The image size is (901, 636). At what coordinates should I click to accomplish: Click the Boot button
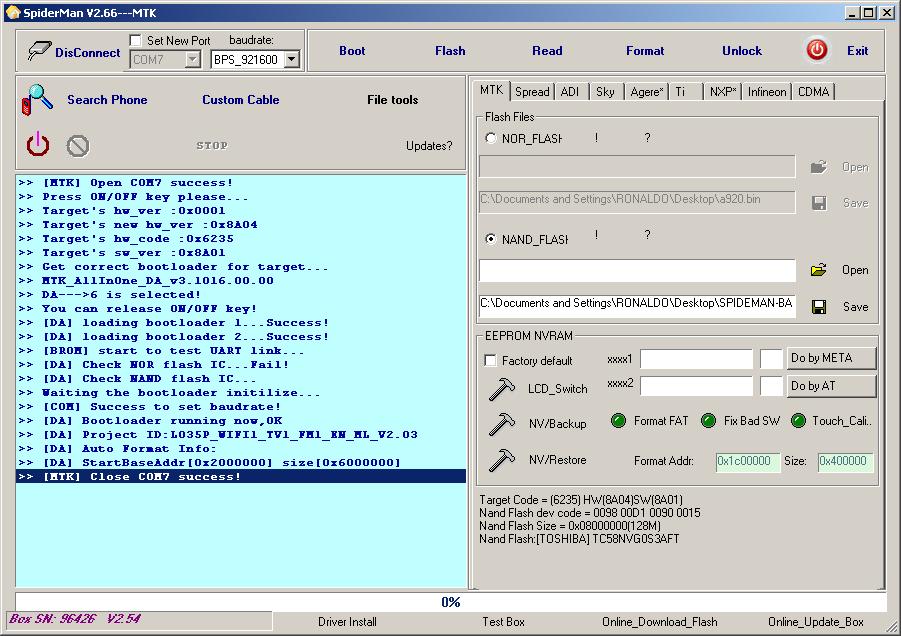click(352, 51)
